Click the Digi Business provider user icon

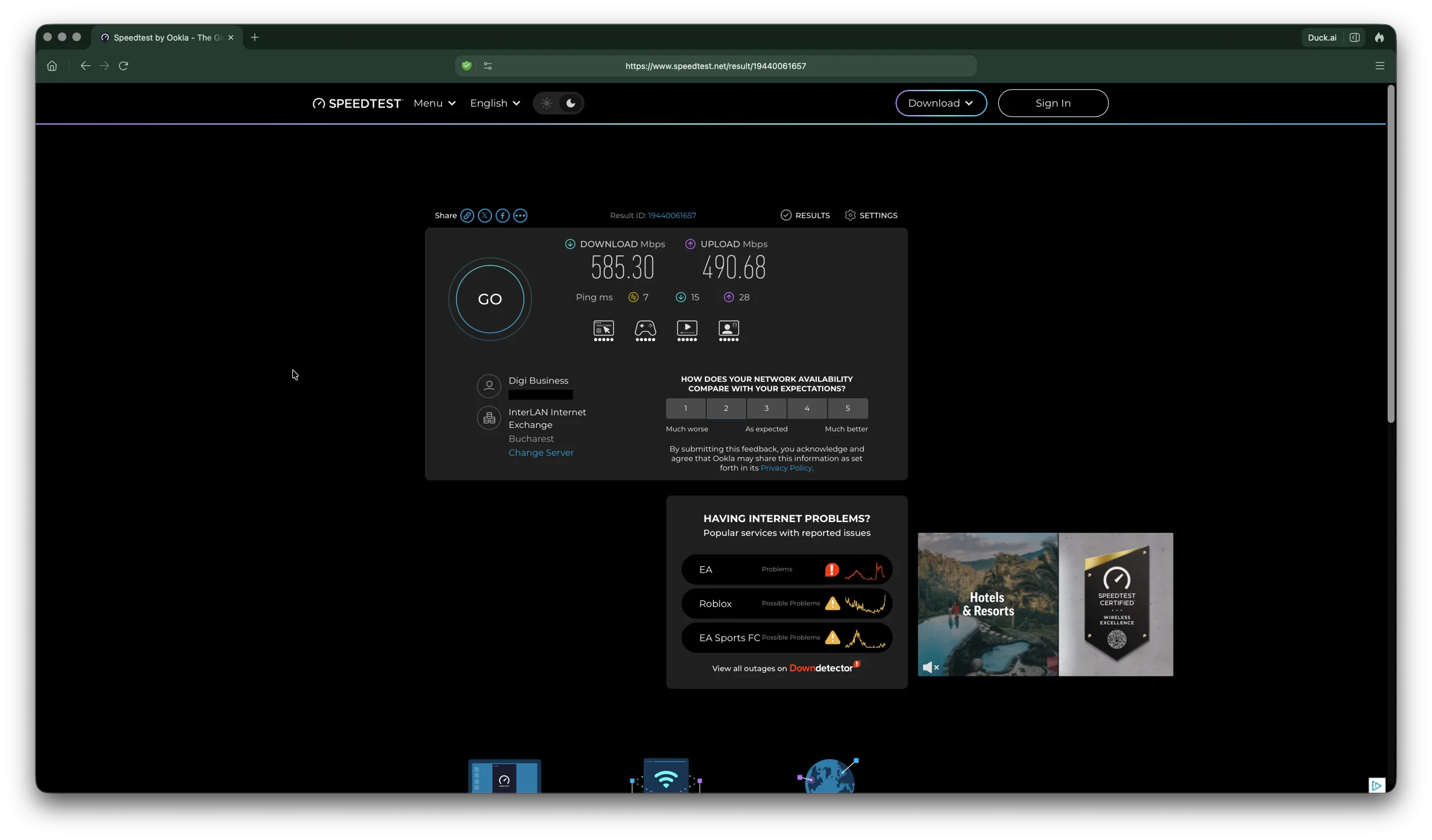click(489, 386)
